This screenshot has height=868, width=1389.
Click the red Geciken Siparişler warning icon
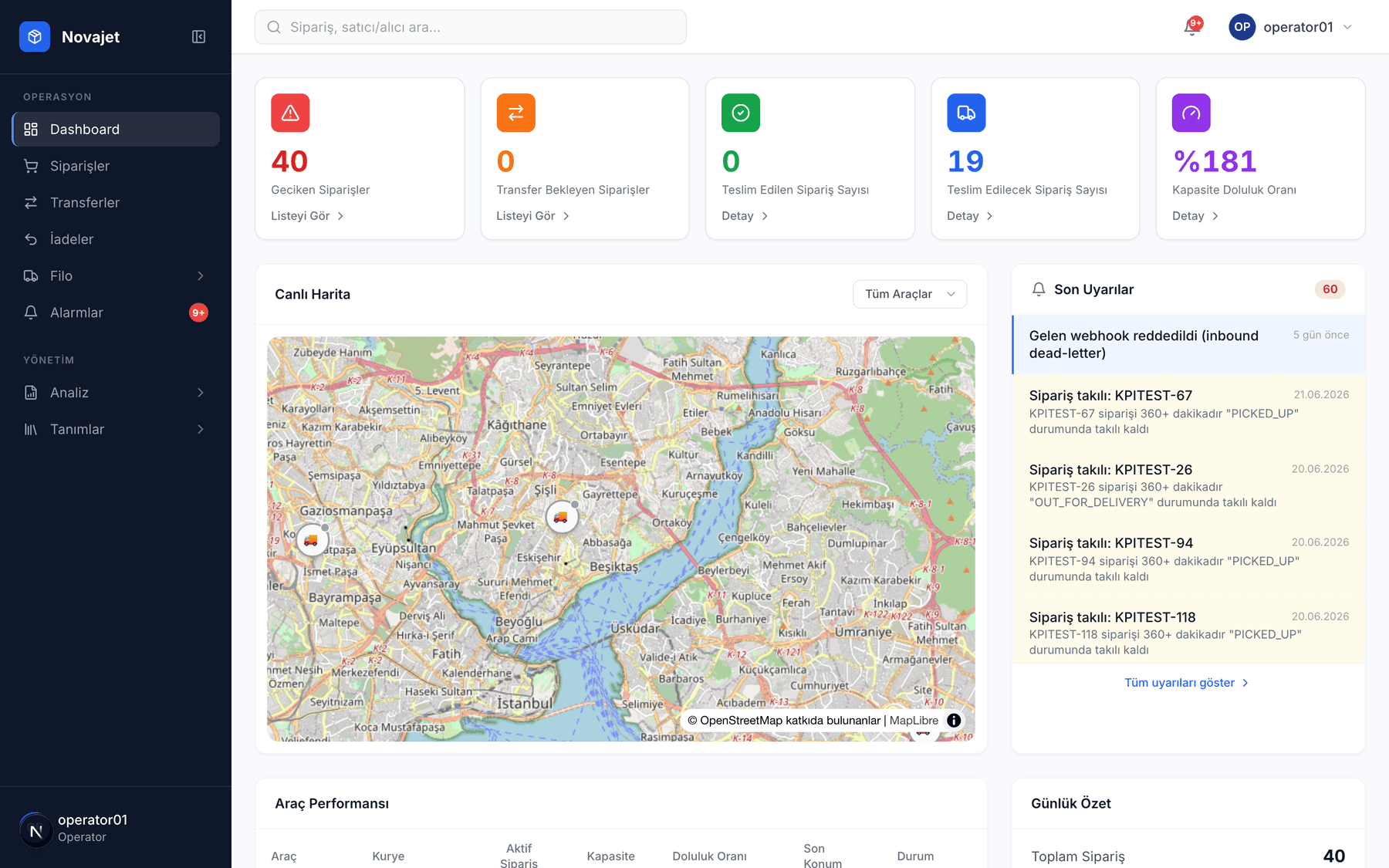[290, 113]
